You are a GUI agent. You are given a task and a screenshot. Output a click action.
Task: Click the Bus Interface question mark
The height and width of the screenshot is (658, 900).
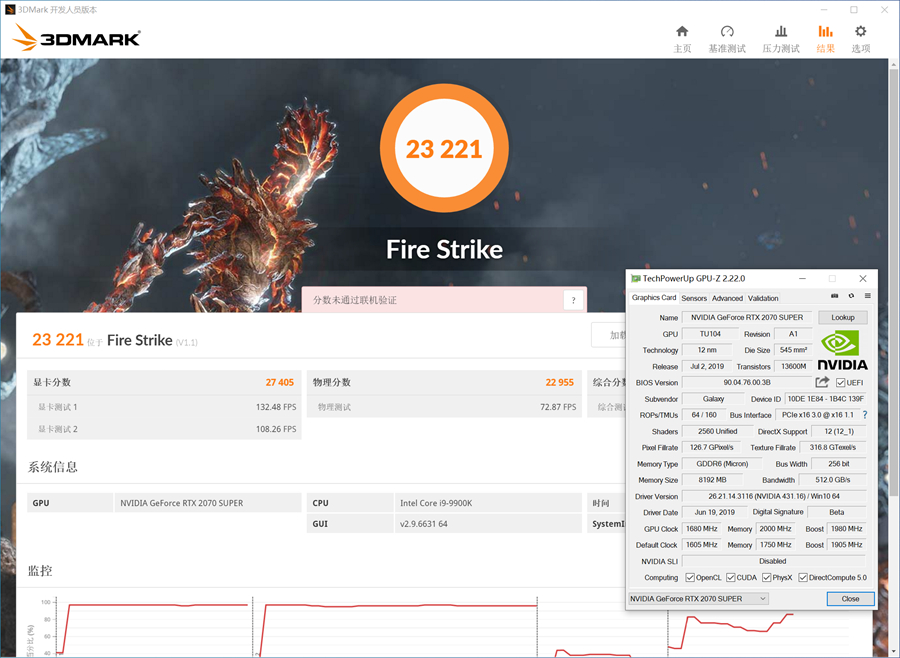[865, 415]
